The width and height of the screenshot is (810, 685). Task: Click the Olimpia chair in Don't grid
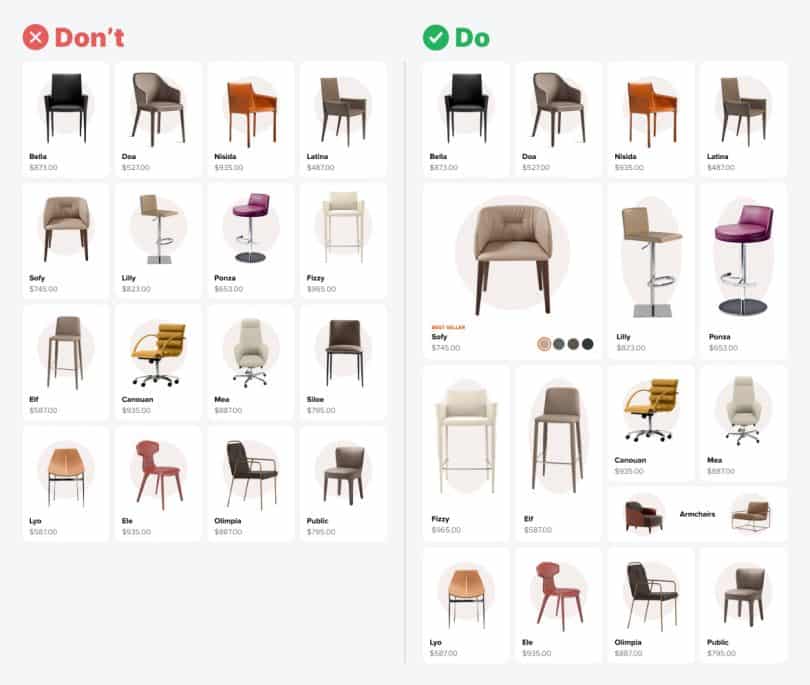point(251,484)
